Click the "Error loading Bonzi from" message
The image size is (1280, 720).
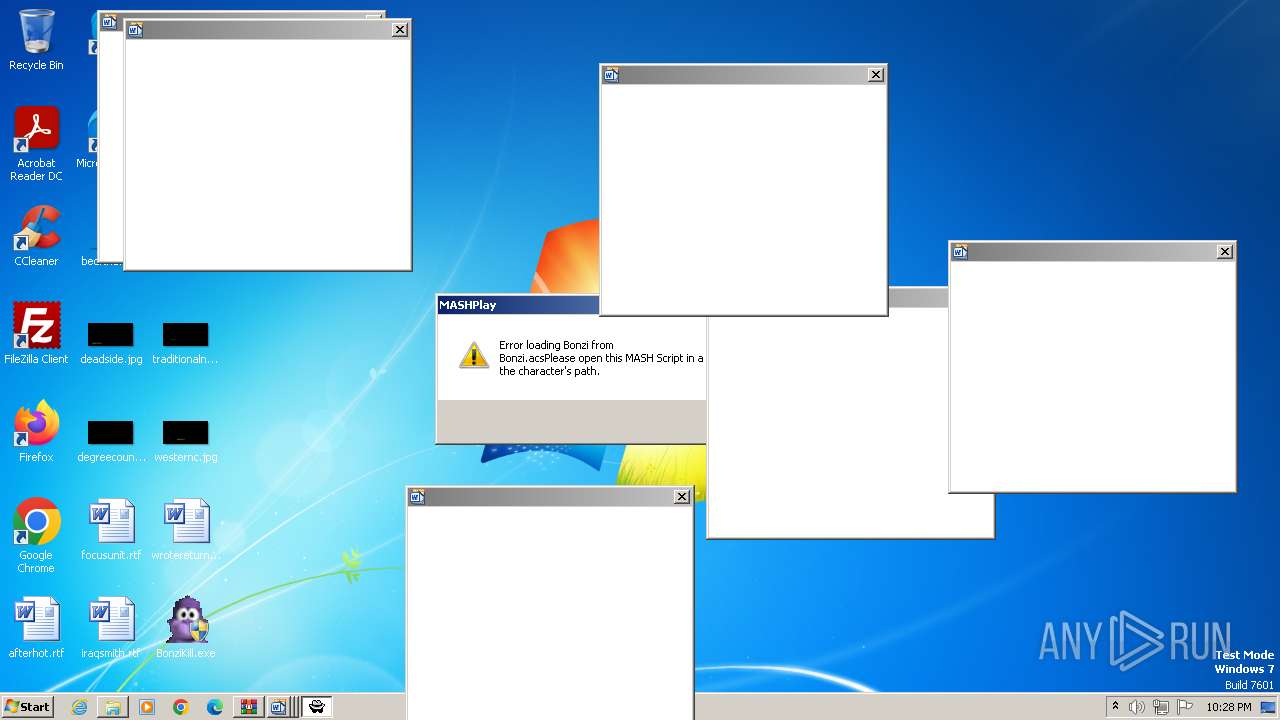[x=556, y=345]
